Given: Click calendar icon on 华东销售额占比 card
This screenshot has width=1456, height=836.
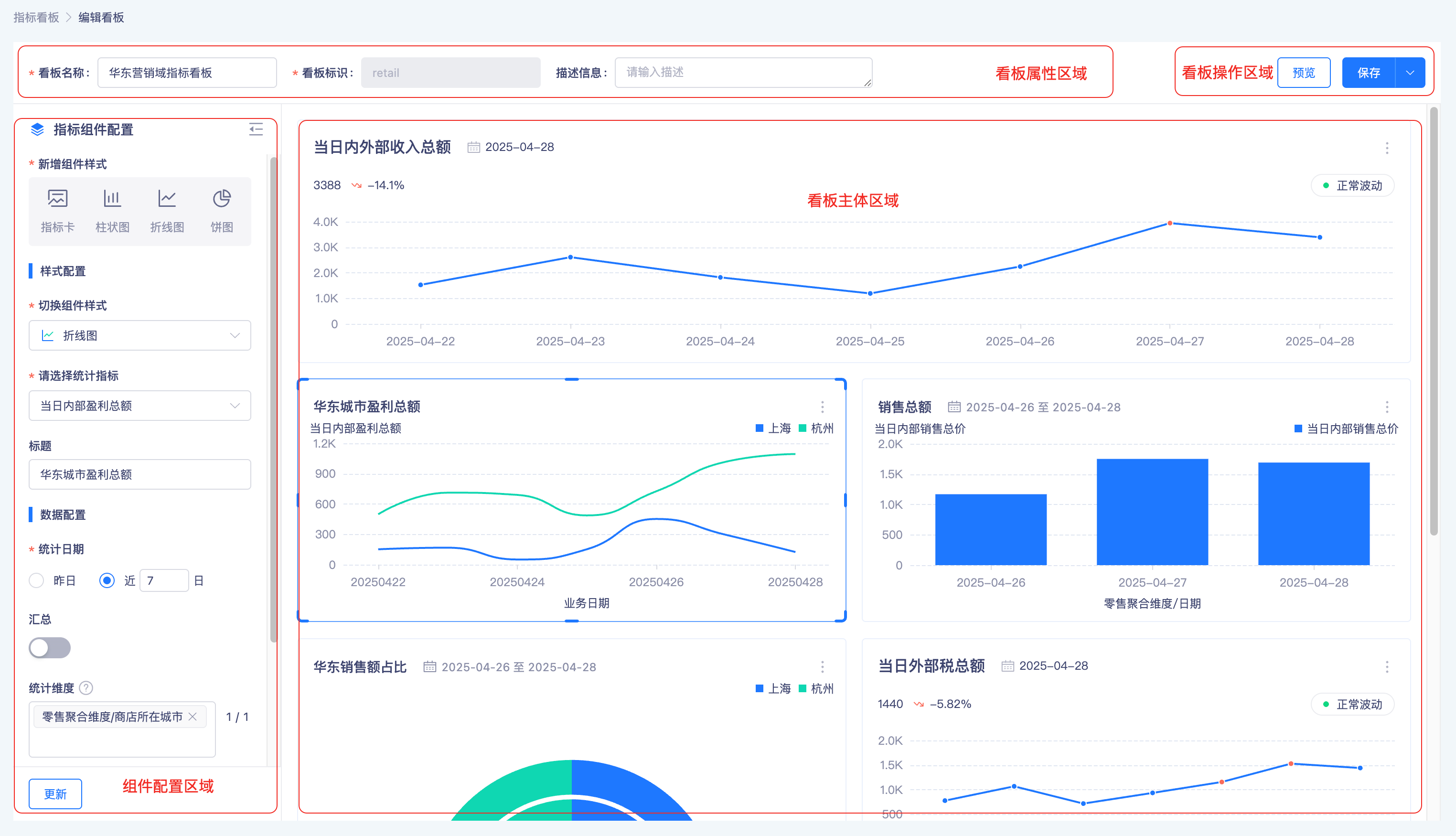Looking at the screenshot, I should 429,666.
